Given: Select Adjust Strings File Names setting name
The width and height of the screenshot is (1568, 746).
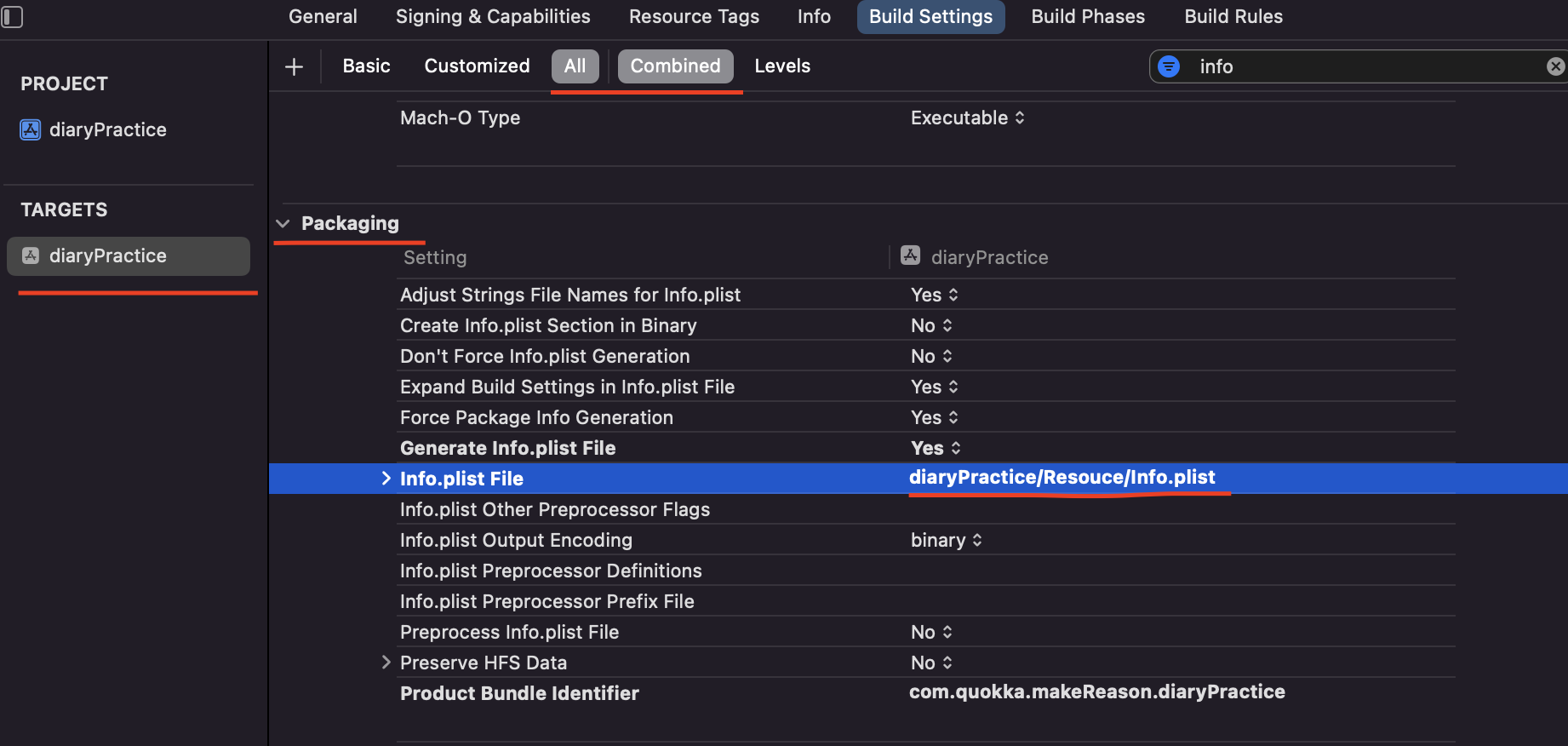Looking at the screenshot, I should [570, 295].
